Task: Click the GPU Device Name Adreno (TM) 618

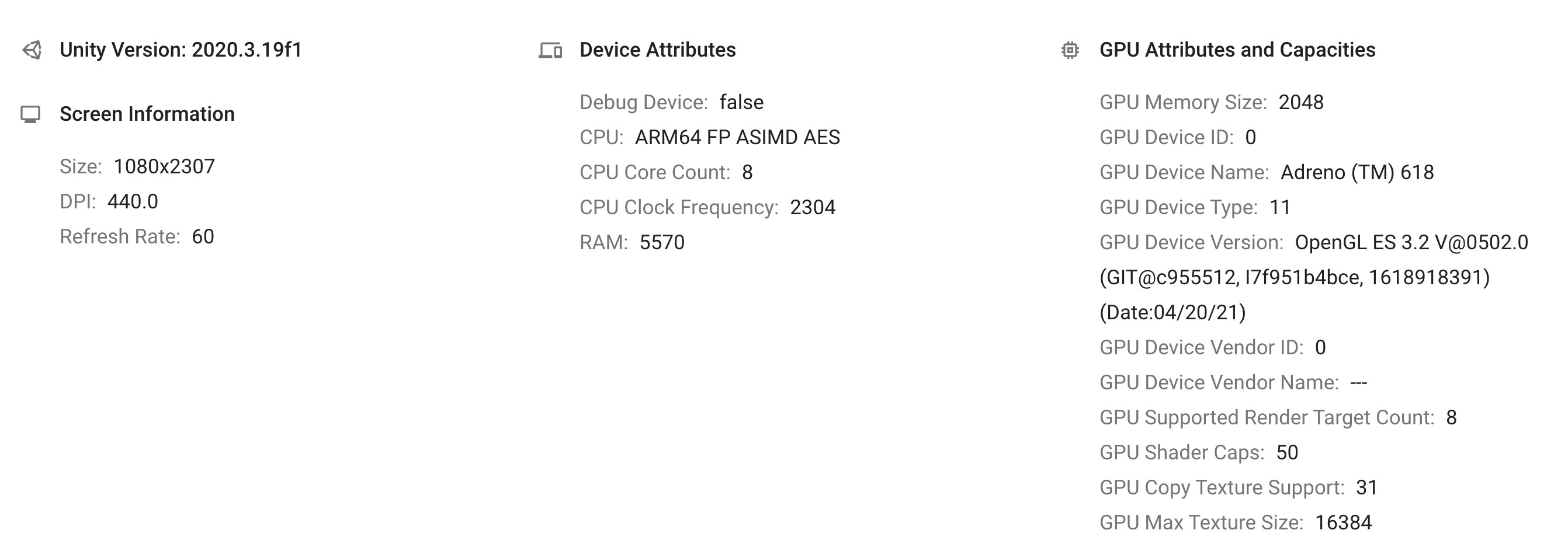Action: tap(1357, 173)
